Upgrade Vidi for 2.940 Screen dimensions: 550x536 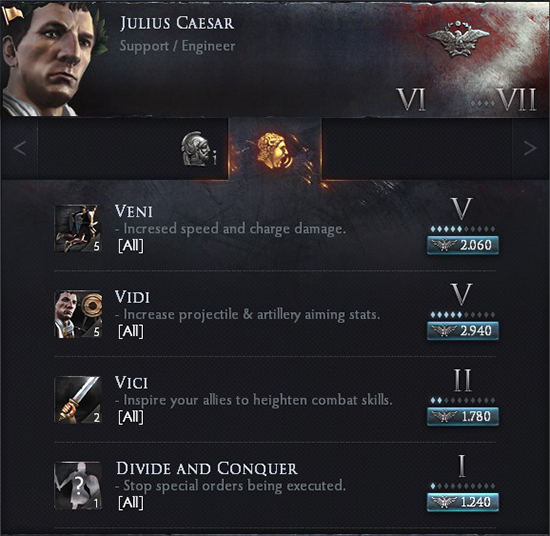click(x=463, y=331)
